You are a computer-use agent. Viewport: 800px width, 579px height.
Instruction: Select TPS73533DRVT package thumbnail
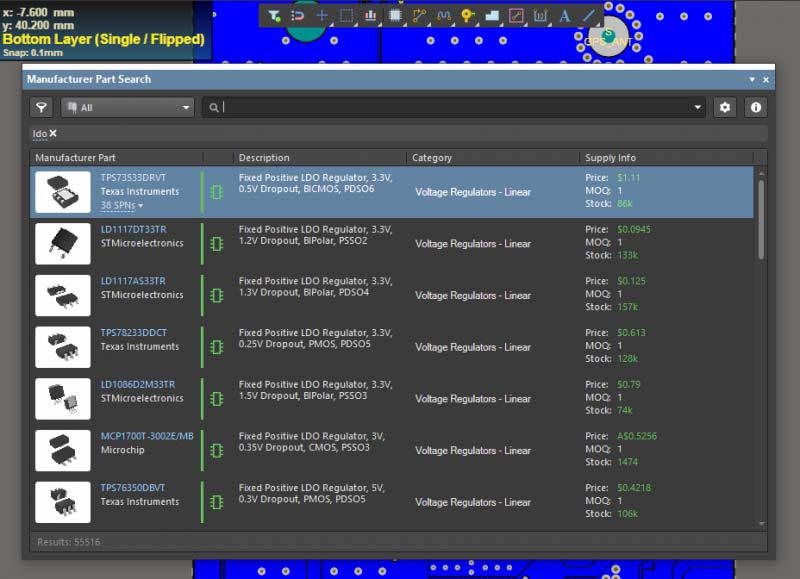click(x=63, y=192)
